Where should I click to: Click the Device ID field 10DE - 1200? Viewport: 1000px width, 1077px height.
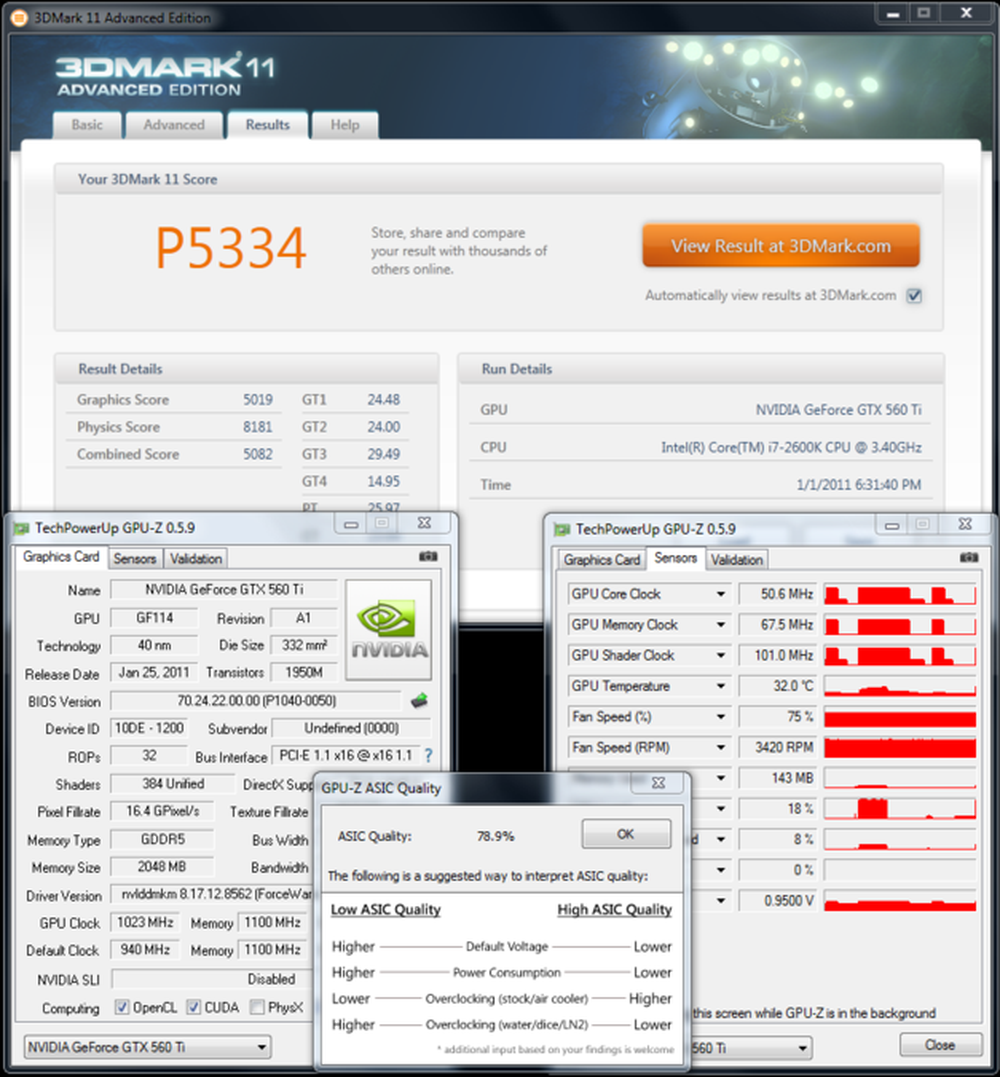coord(149,728)
